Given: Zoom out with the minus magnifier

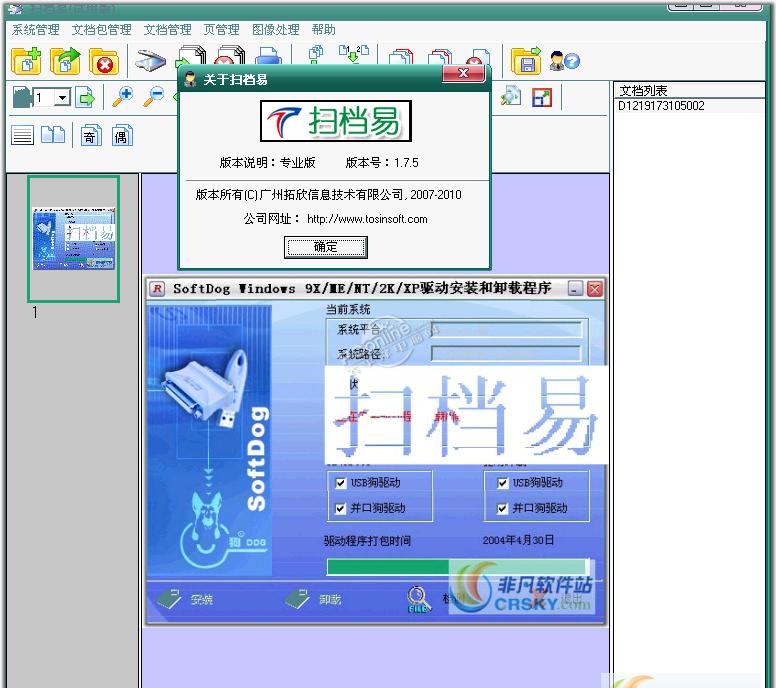Looking at the screenshot, I should 153,97.
